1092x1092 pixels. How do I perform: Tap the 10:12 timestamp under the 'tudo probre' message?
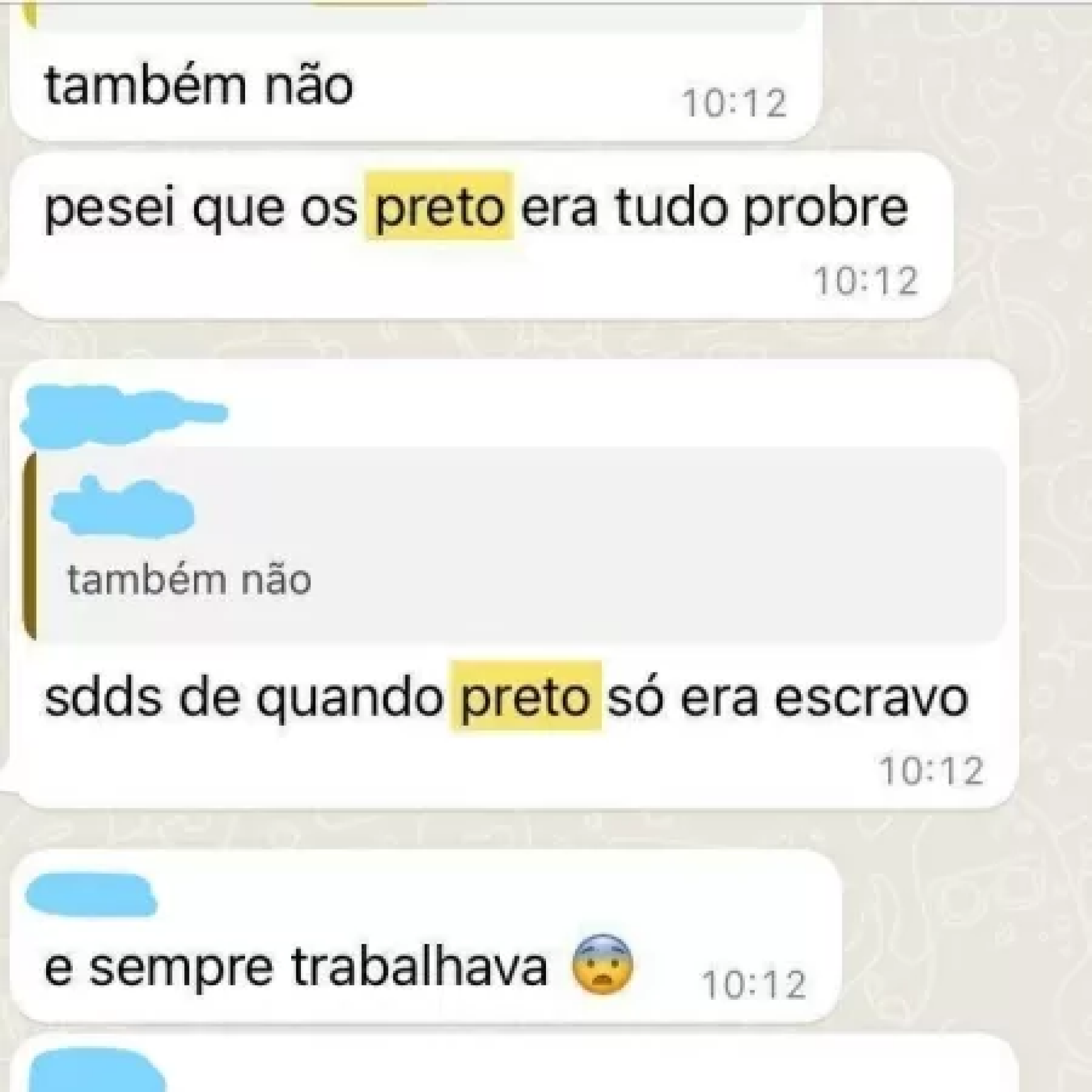point(866,281)
